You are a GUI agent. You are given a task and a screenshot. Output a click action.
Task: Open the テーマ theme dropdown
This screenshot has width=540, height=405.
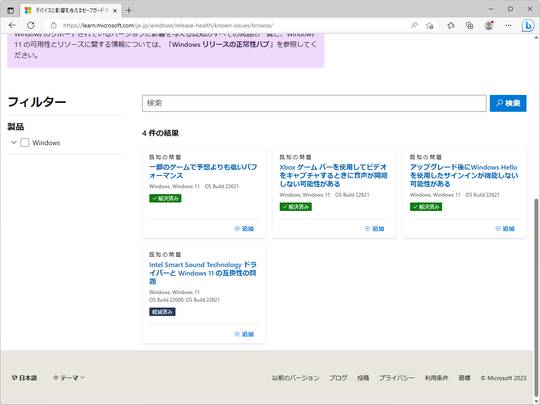(69, 378)
